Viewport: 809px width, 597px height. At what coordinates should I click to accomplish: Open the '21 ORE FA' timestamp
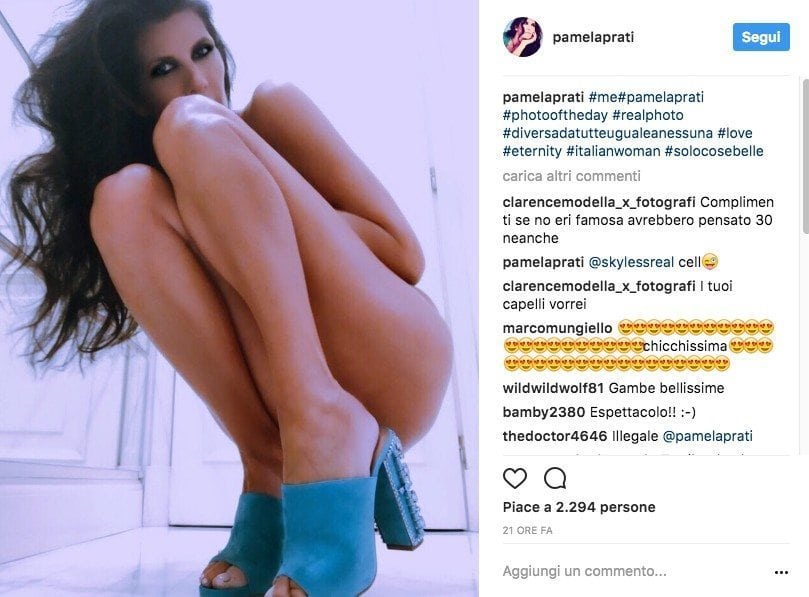[x=527, y=530]
